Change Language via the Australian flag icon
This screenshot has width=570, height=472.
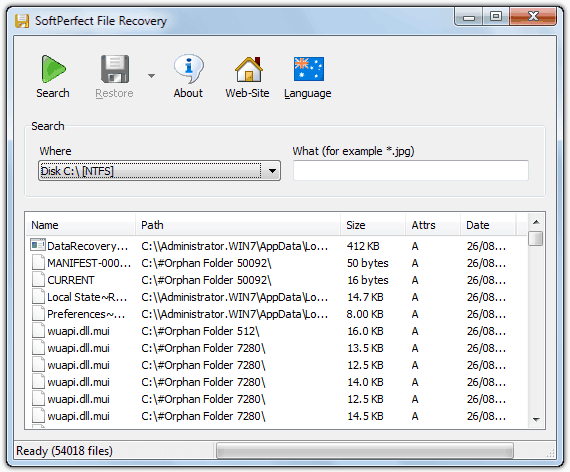pos(309,69)
